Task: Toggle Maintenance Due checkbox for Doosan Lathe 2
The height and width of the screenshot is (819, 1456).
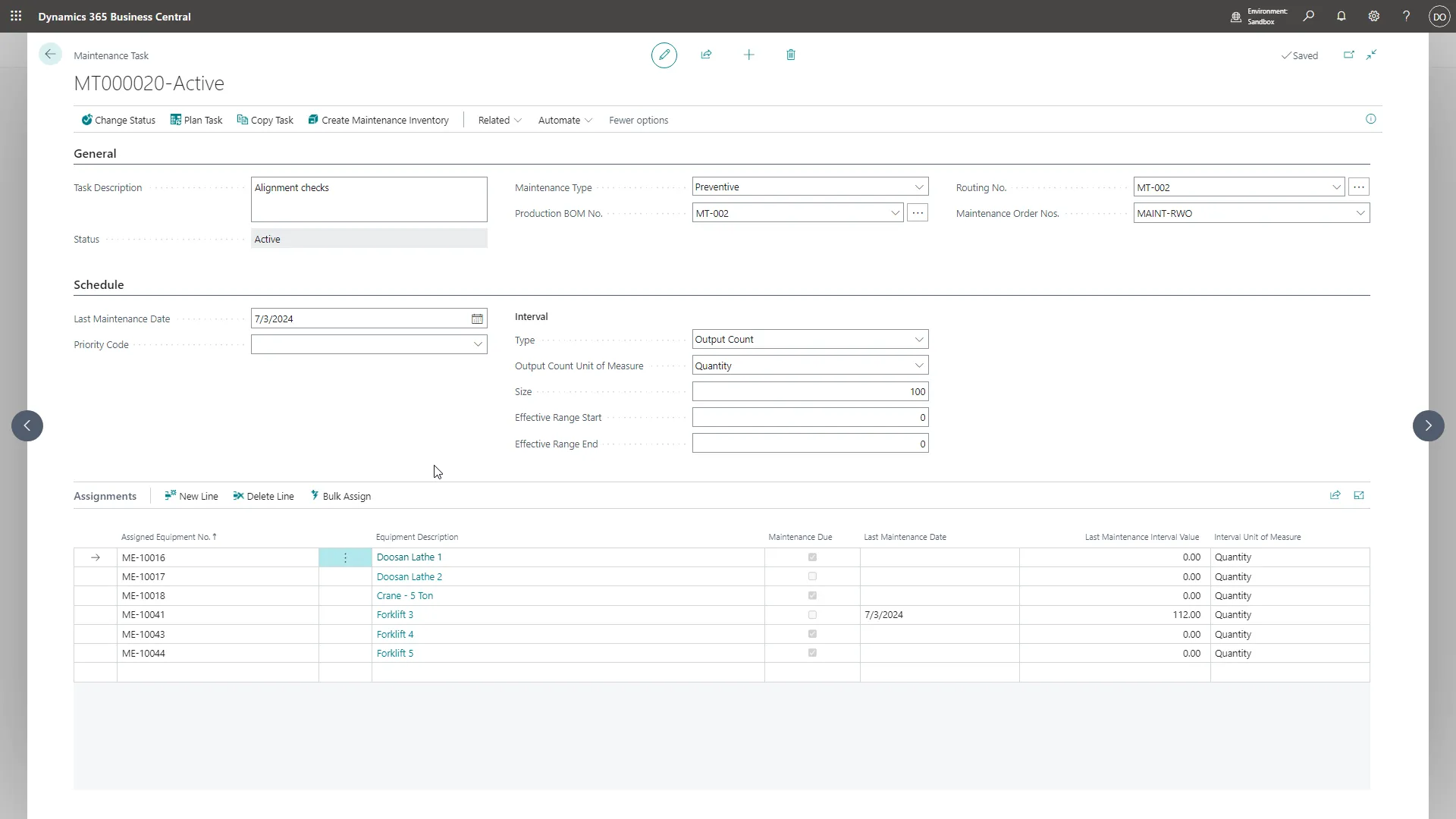Action: click(x=812, y=576)
